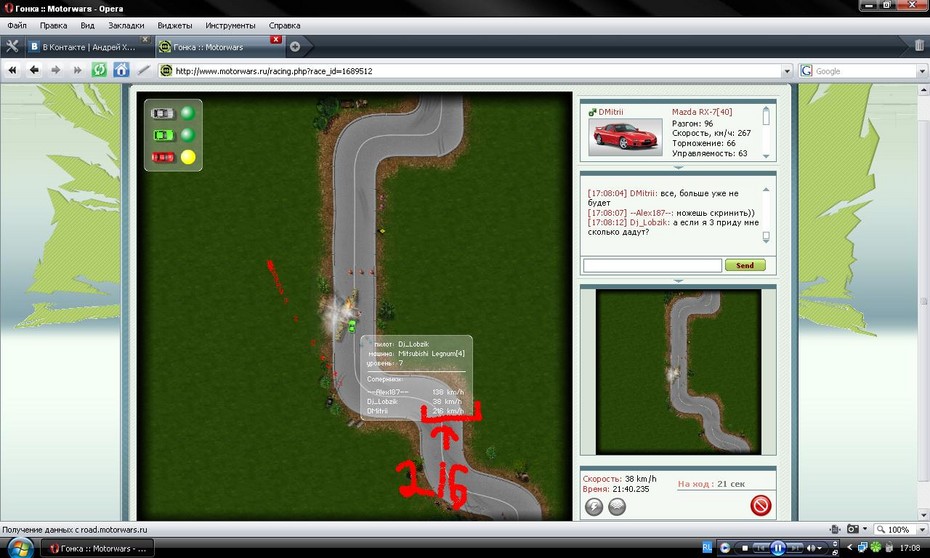Image resolution: width=930 pixels, height=558 pixels.
Task: Click the red car yellow status light
Action: [188, 157]
